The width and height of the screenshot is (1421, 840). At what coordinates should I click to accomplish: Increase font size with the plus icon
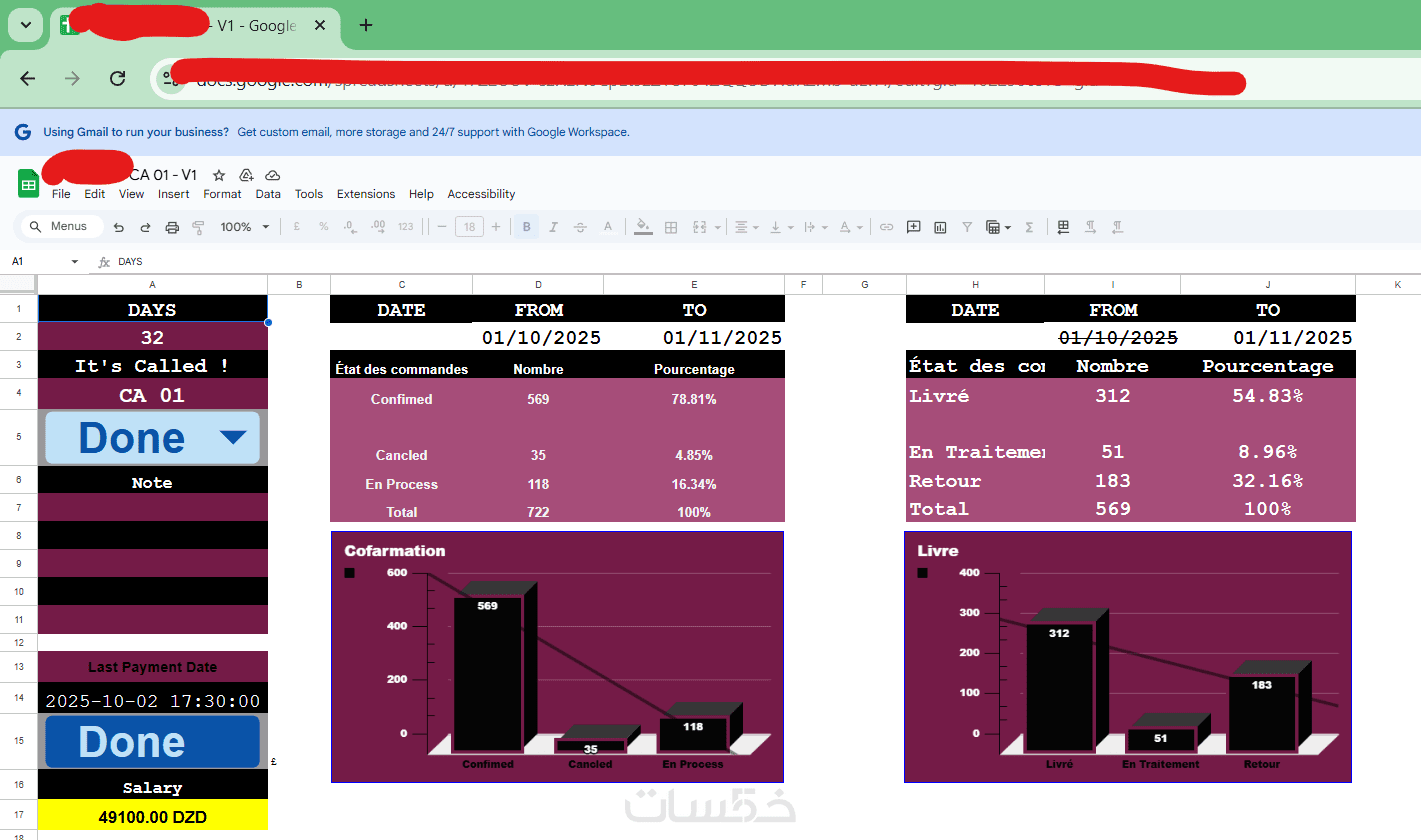pos(496,227)
